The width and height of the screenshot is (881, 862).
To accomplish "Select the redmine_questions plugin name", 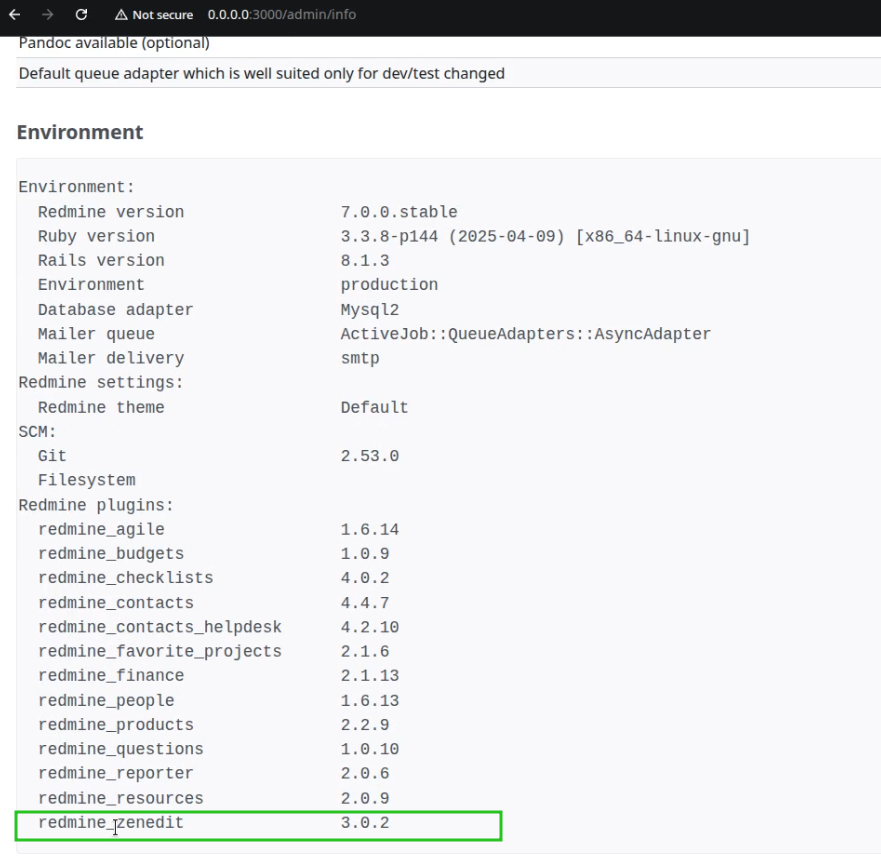I will click(x=121, y=749).
